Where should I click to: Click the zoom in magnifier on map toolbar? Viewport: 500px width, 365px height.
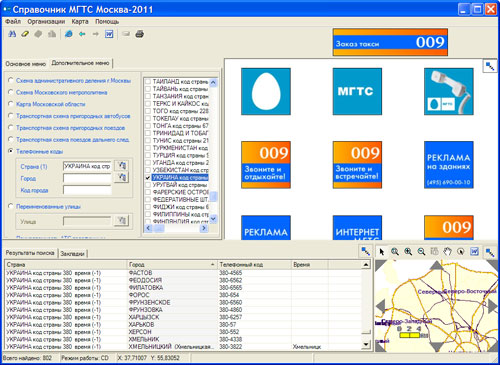pyautogui.click(x=408, y=252)
